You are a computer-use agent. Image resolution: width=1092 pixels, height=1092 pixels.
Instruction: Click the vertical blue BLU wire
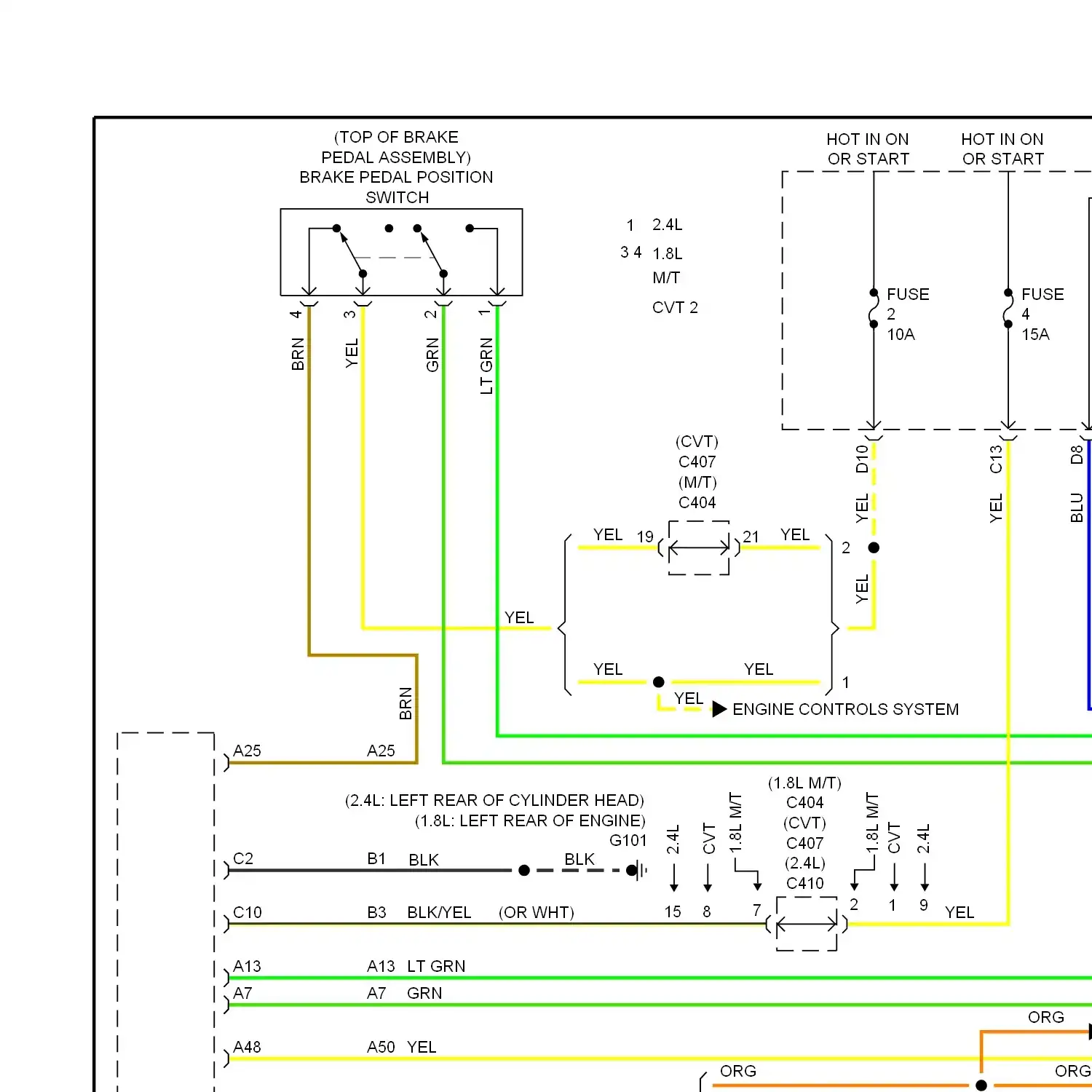[1089, 582]
